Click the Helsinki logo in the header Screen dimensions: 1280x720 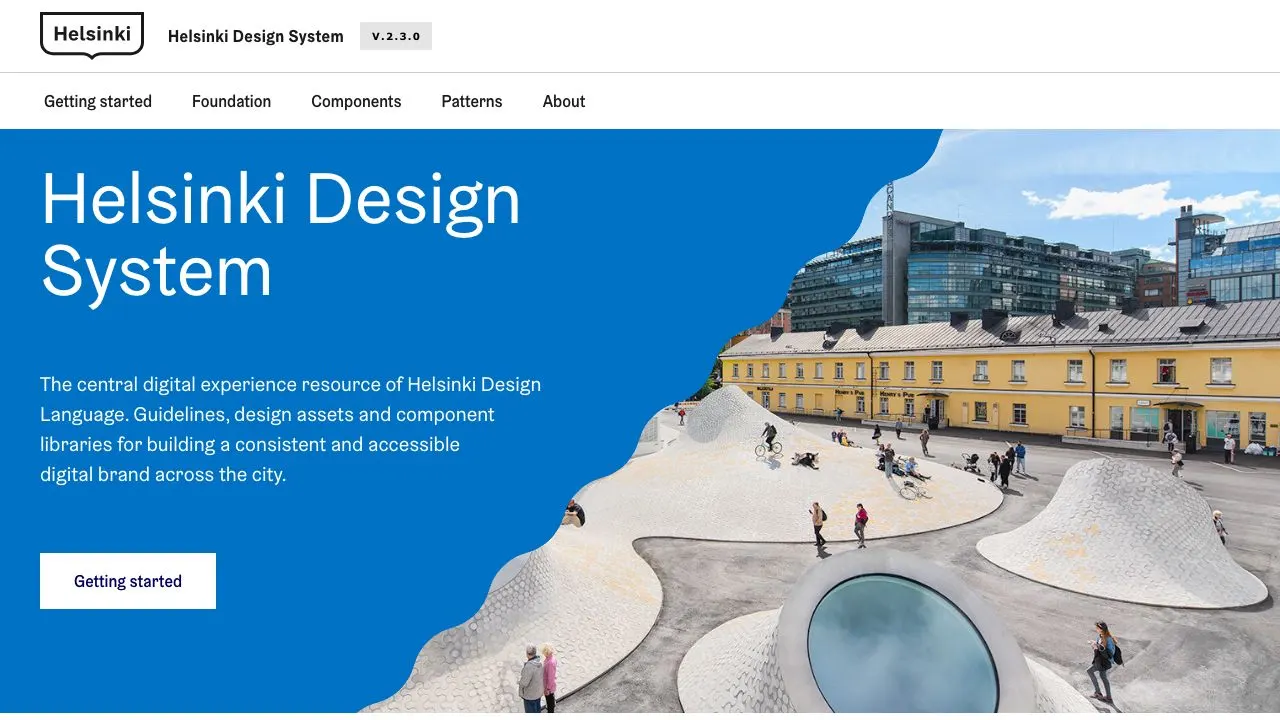(92, 35)
